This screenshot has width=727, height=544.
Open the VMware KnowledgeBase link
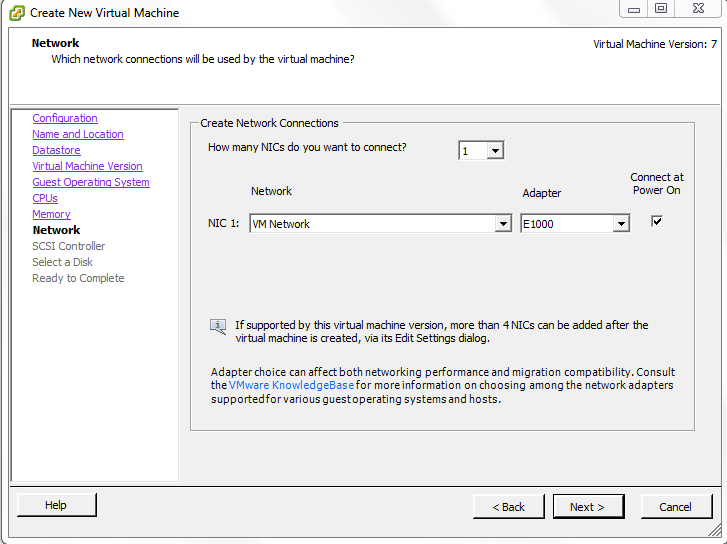[x=291, y=385]
